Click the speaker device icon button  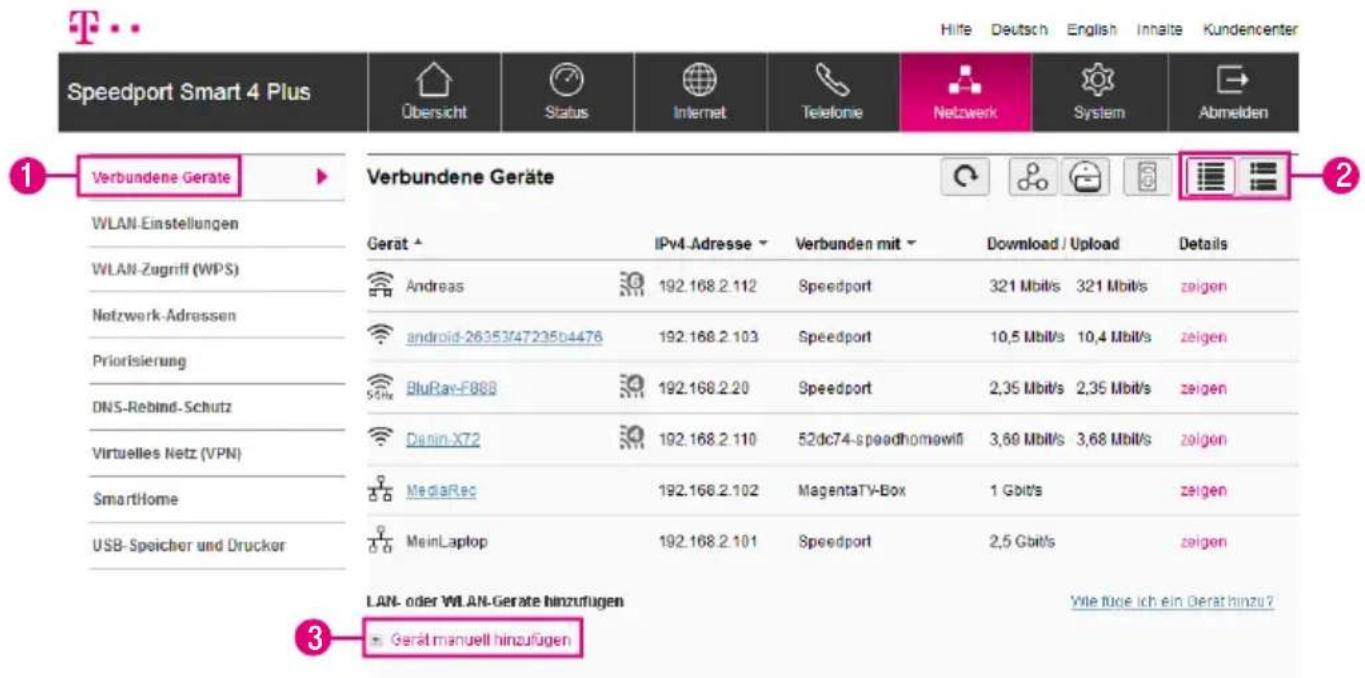tap(1146, 177)
